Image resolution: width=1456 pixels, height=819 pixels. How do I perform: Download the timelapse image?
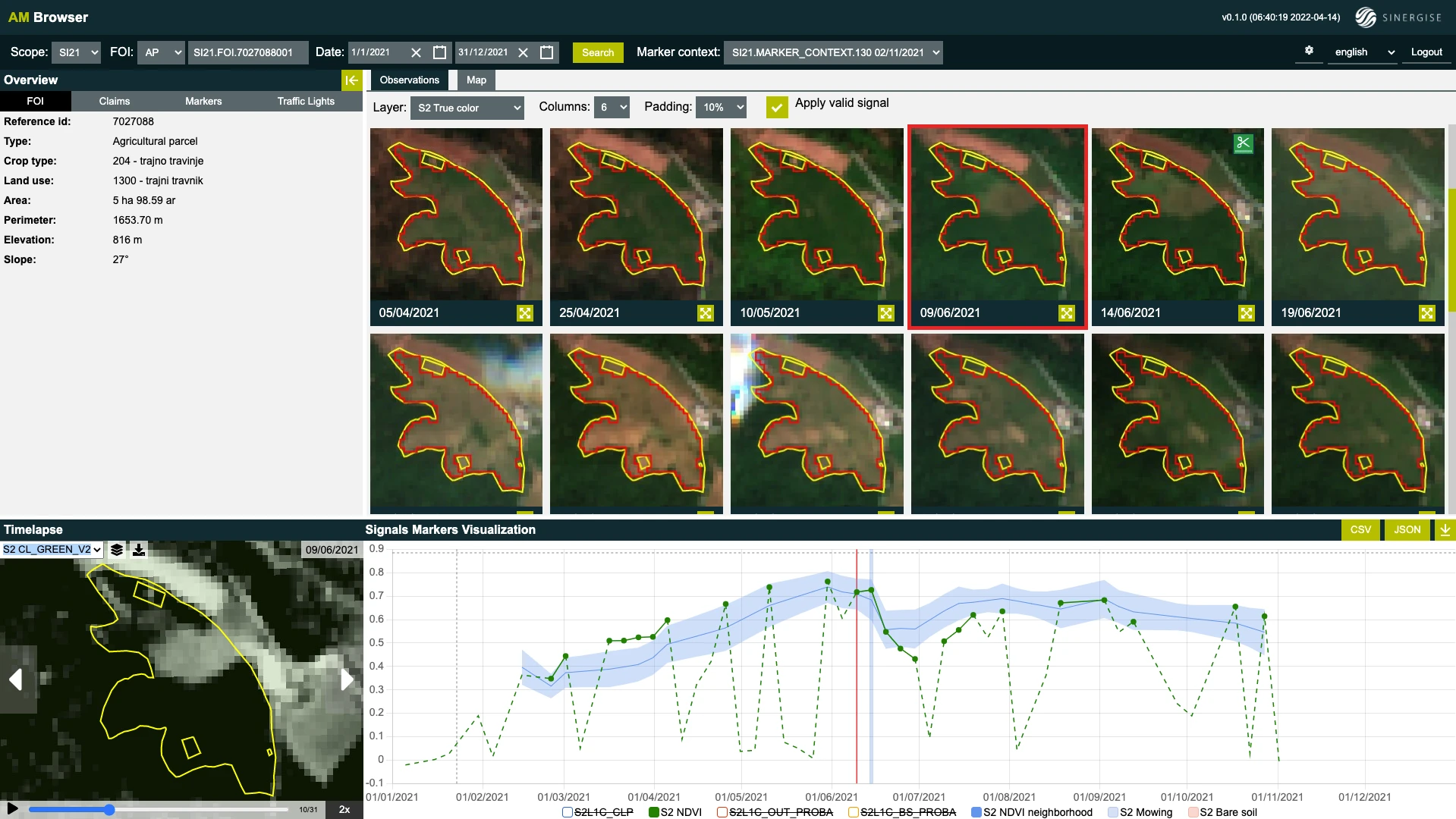(139, 550)
